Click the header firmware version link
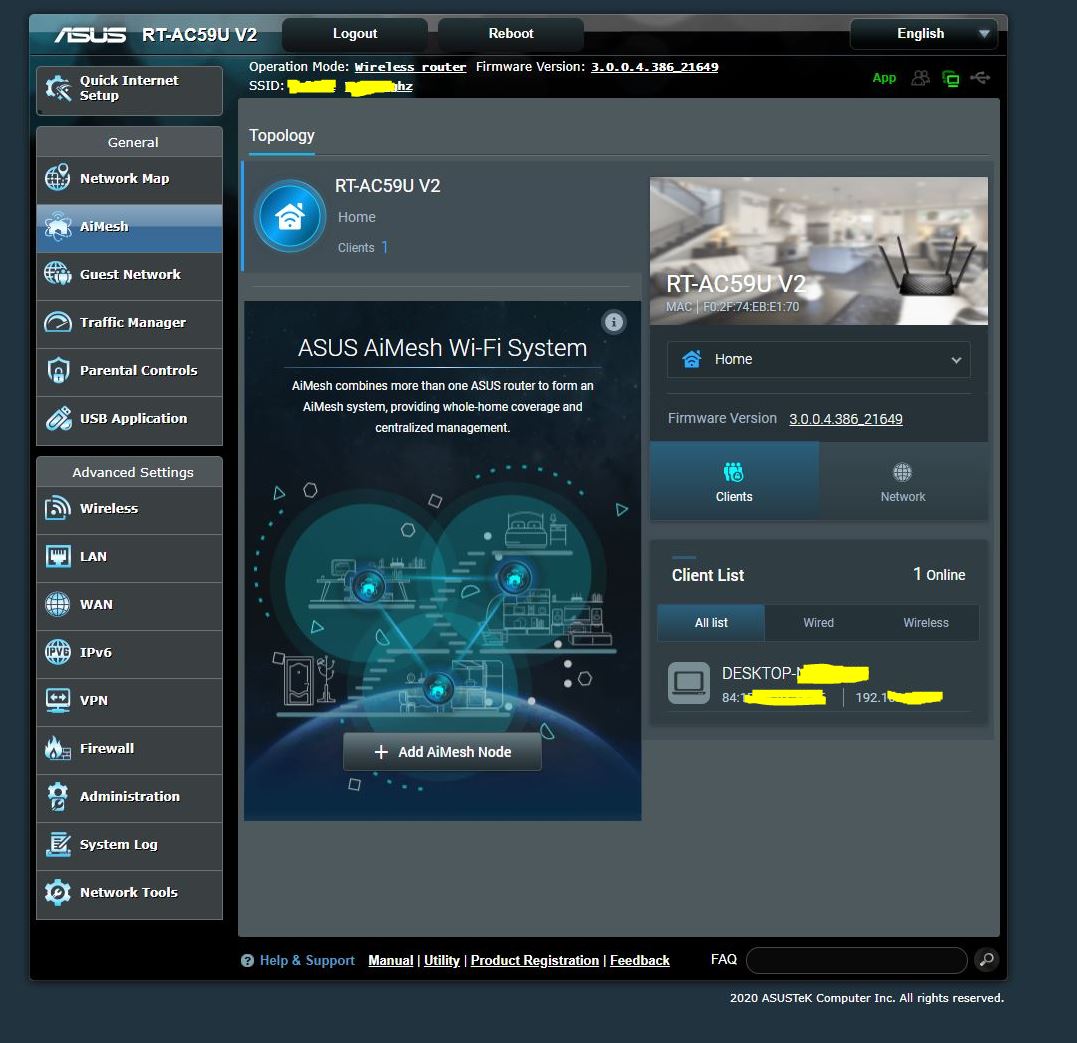1077x1043 pixels. click(655, 67)
